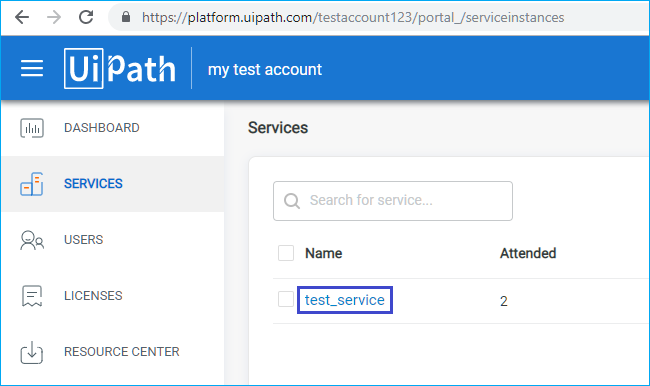
Task: Click the UiPath logo
Action: pyautogui.click(x=120, y=68)
